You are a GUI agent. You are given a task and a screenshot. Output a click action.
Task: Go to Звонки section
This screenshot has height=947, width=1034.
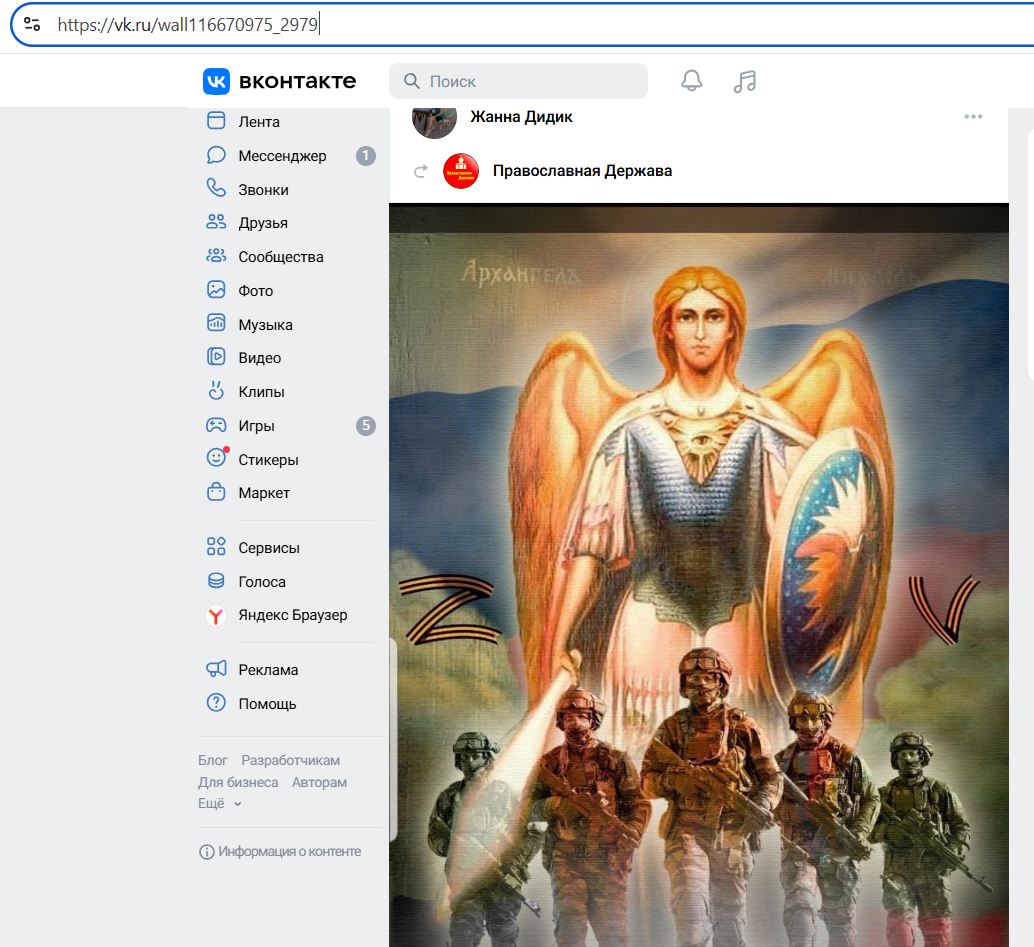tap(263, 190)
